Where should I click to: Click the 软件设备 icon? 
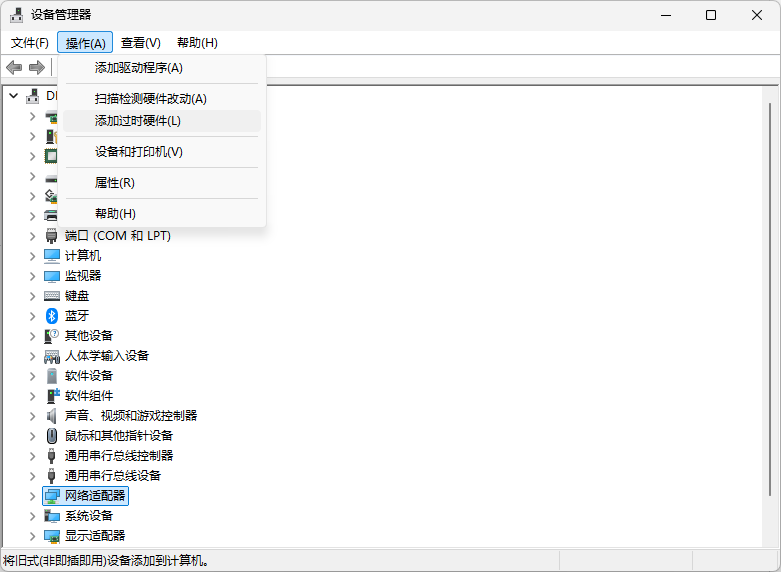[52, 376]
